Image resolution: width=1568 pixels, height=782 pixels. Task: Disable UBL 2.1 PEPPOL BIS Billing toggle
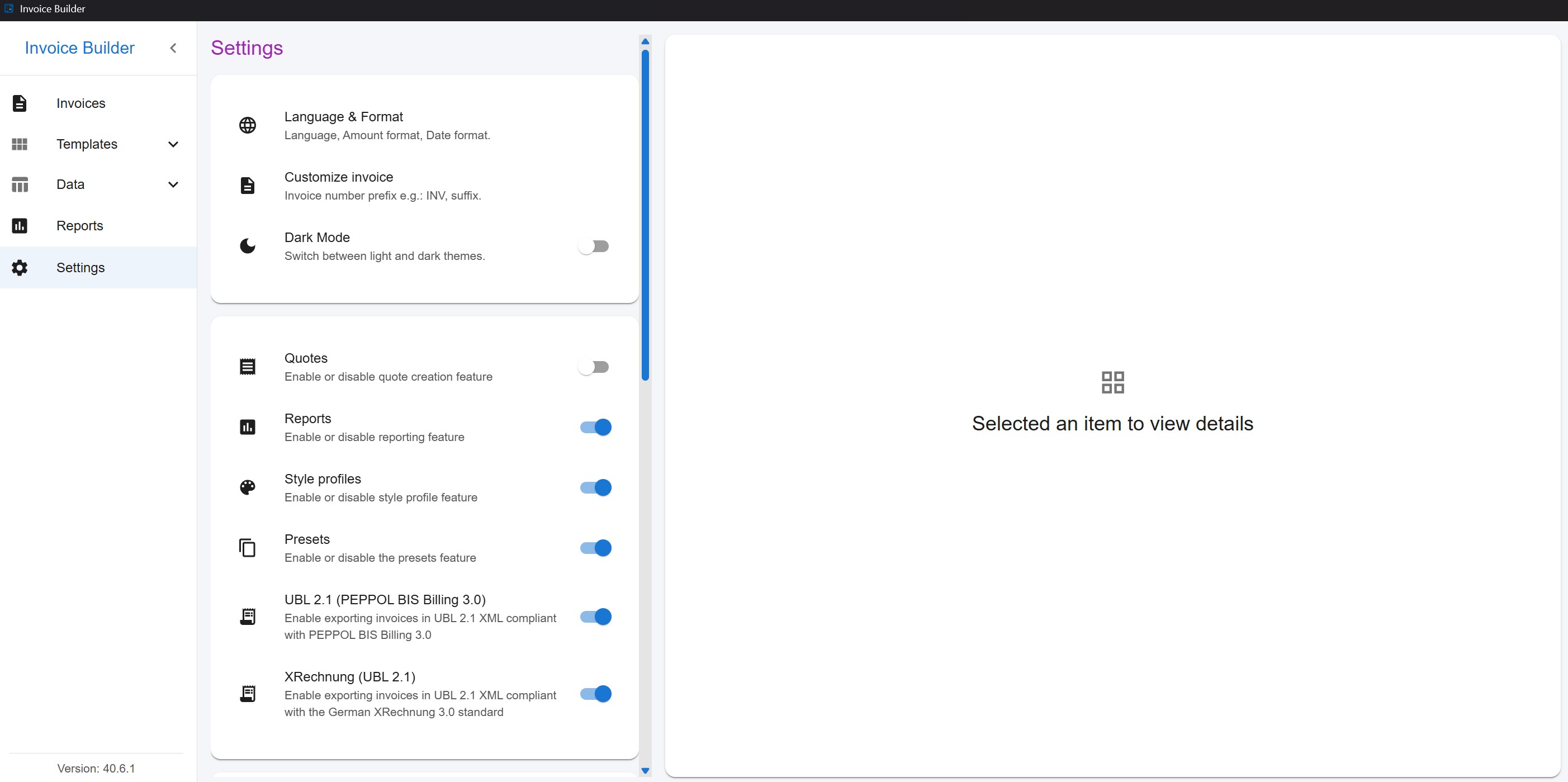click(x=595, y=617)
